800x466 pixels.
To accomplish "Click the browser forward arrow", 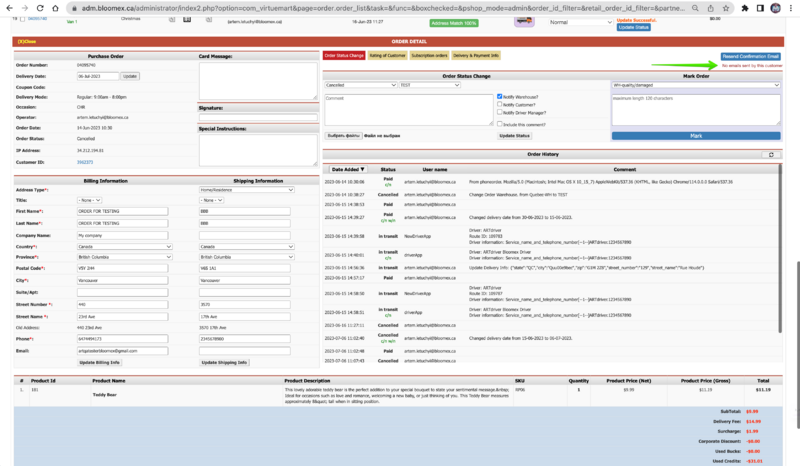I will 24,8.
